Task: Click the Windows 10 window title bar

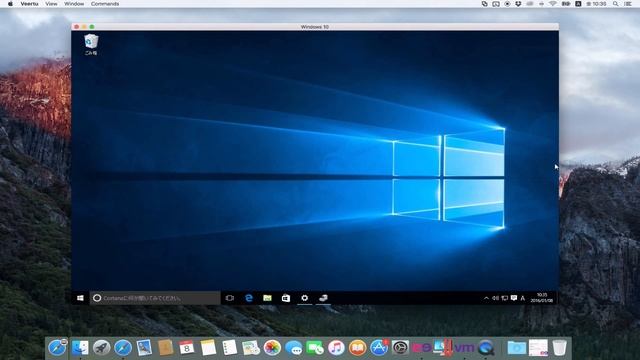Action: click(315, 27)
